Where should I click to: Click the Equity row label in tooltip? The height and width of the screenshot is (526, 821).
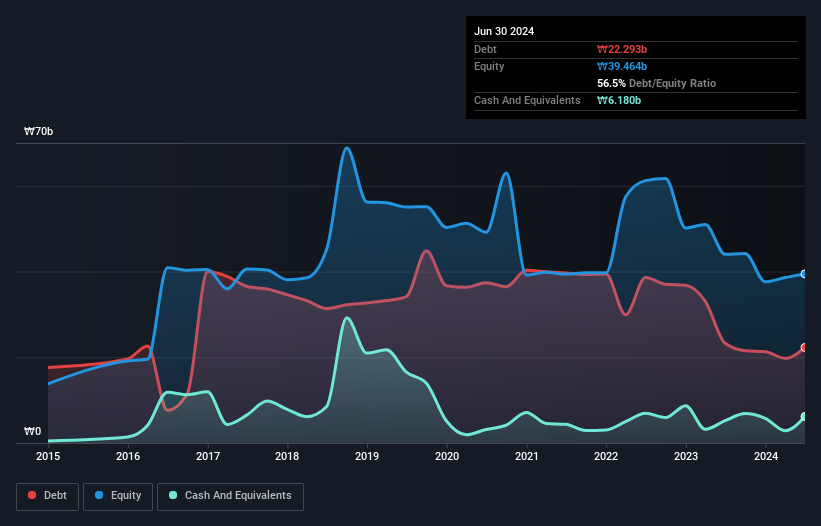[x=489, y=66]
